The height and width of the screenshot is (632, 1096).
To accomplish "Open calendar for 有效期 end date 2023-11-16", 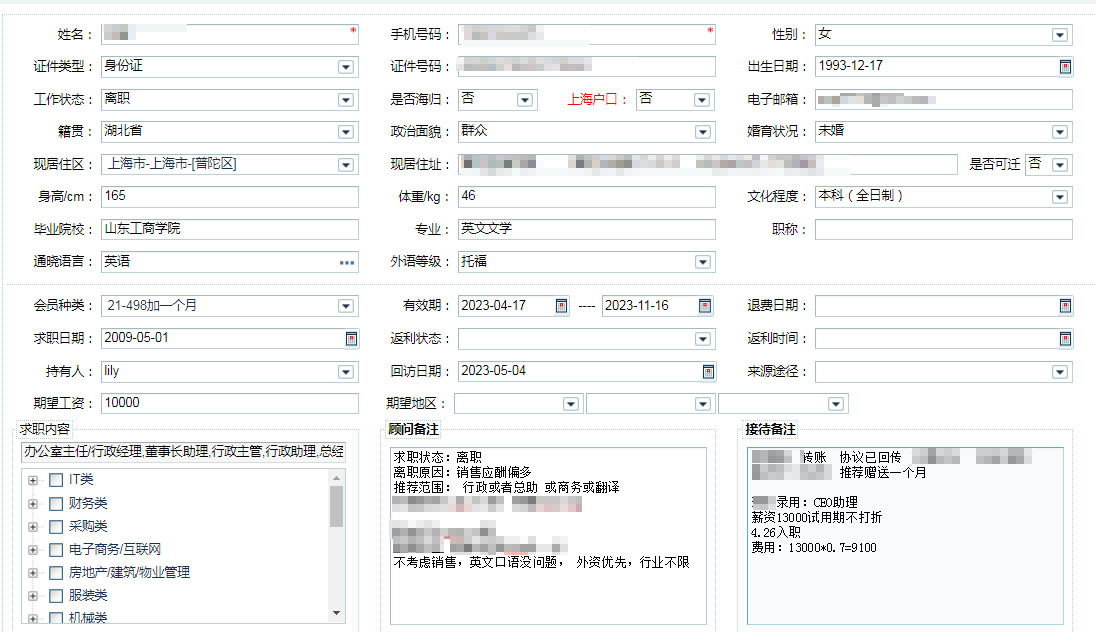I will click(705, 306).
